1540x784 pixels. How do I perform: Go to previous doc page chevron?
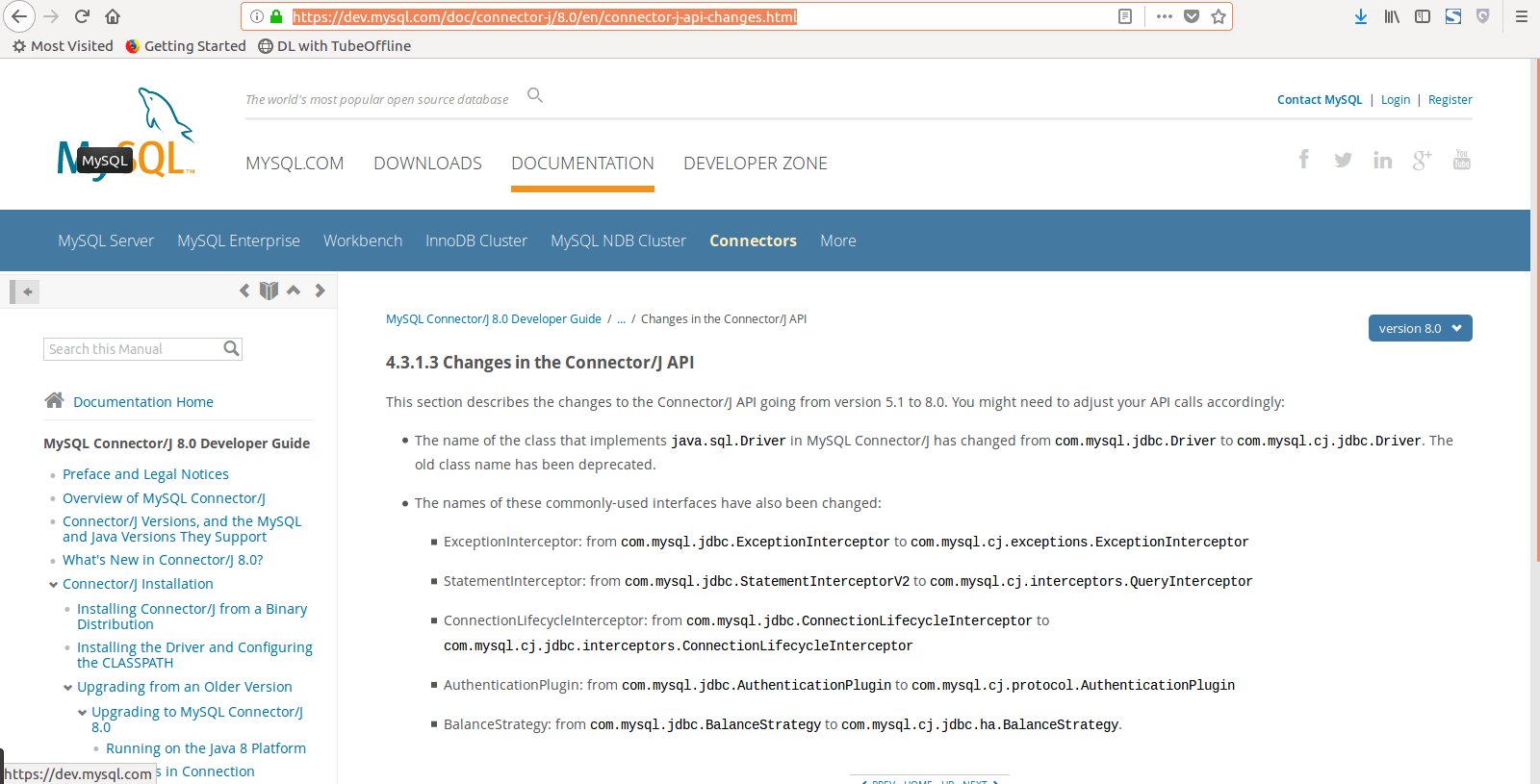(244, 291)
